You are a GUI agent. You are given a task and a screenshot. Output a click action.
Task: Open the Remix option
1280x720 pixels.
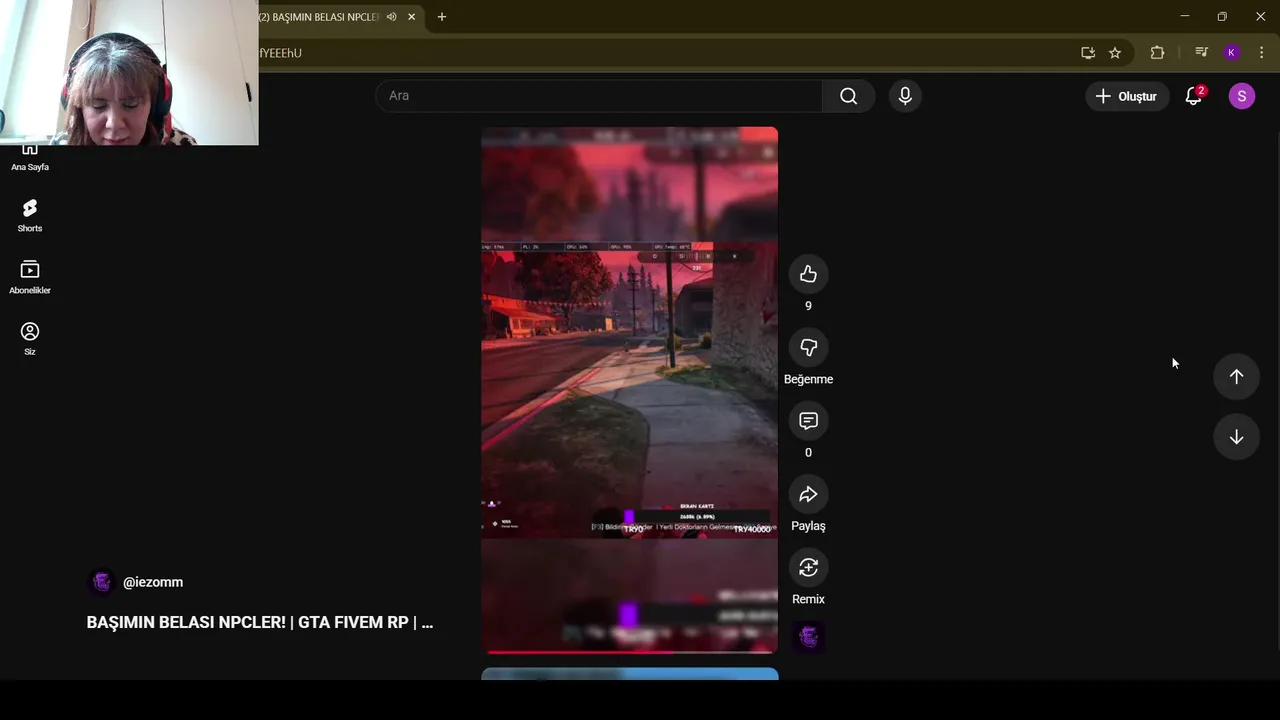(808, 568)
